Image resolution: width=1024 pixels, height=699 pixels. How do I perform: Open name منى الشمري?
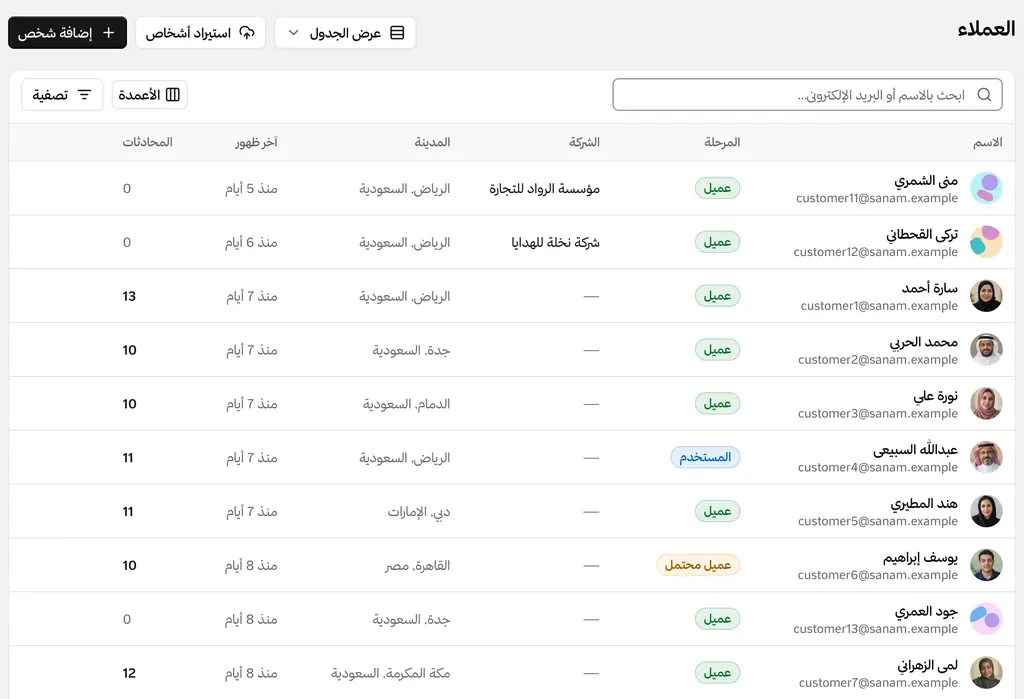(x=926, y=180)
